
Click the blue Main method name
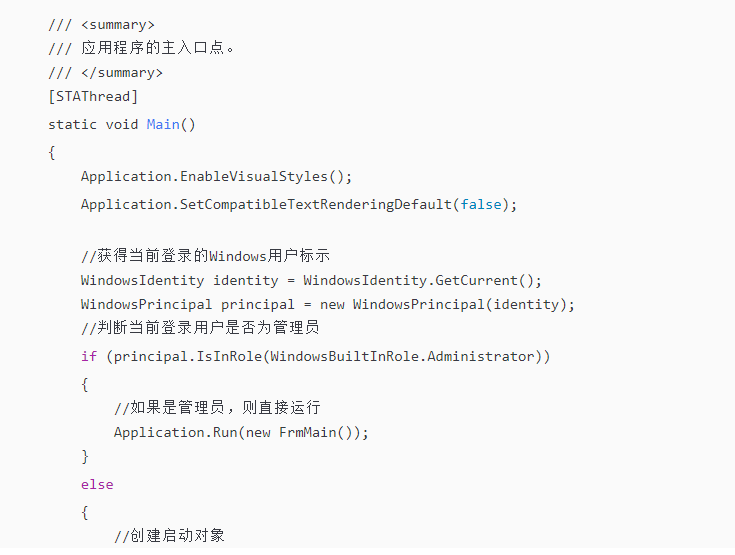(163, 124)
